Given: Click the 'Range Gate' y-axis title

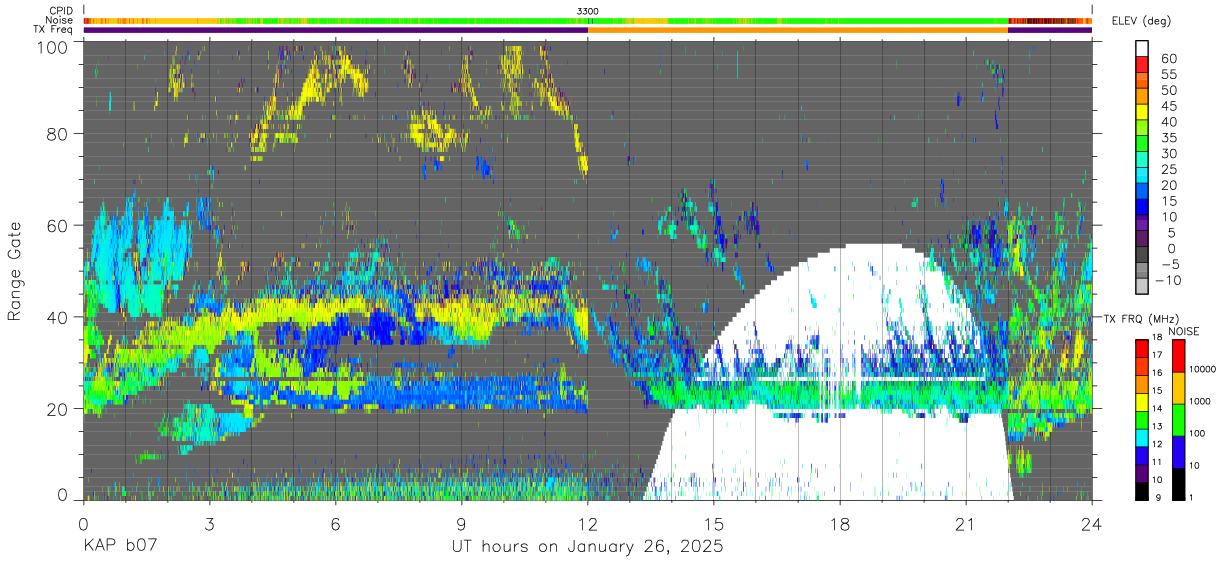Looking at the screenshot, I should click(x=15, y=271).
